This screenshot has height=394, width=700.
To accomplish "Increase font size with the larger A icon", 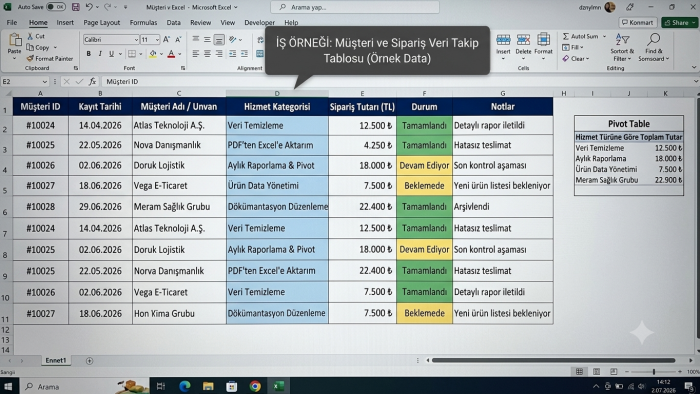I will [167, 39].
